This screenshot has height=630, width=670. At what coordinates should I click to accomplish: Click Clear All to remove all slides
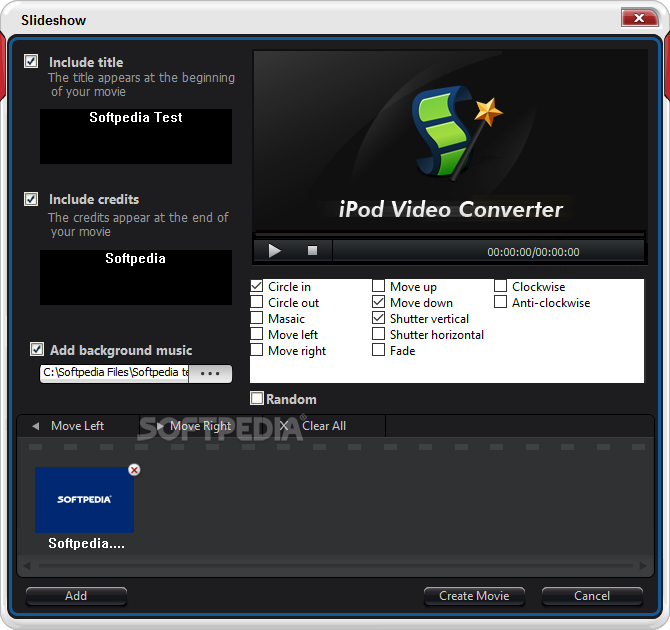[x=323, y=426]
